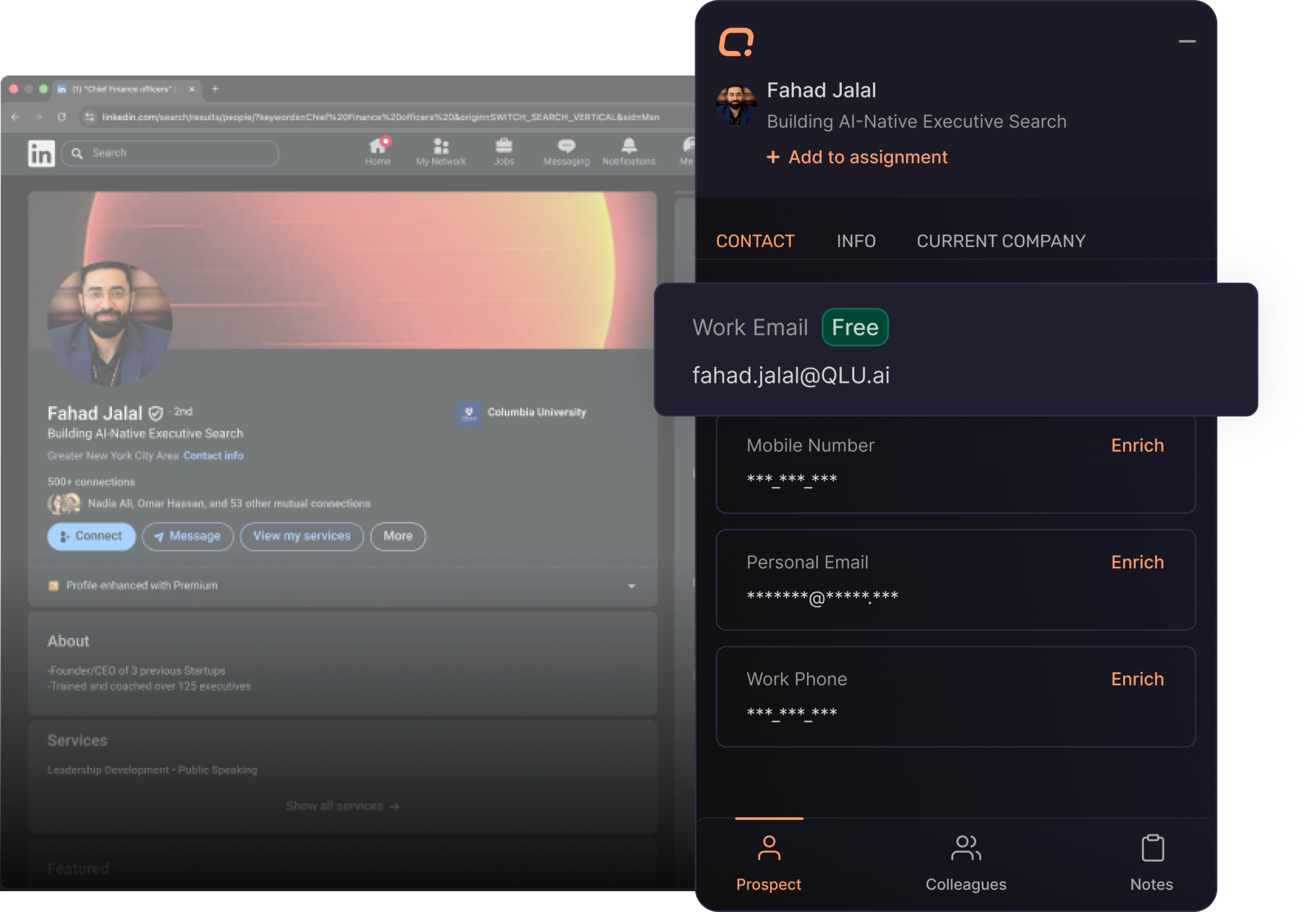This screenshot has height=912, width=1316.
Task: Open the Messaging icon
Action: [566, 147]
